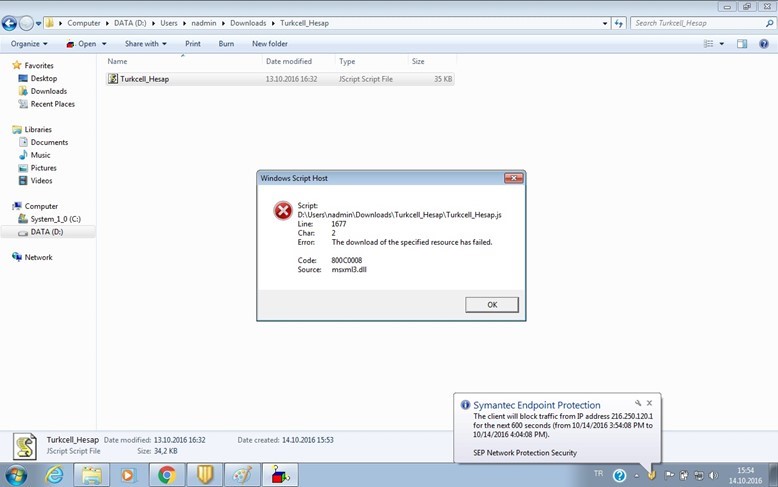Open the Organize menu

point(29,44)
